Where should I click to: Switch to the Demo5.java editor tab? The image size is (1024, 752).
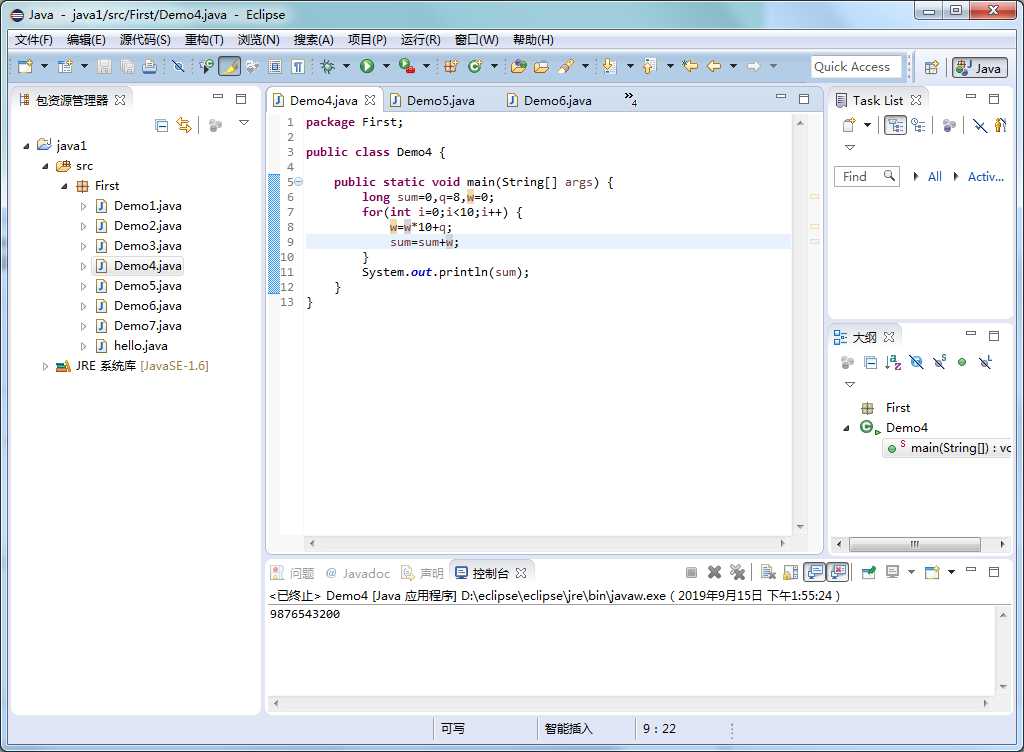440,101
